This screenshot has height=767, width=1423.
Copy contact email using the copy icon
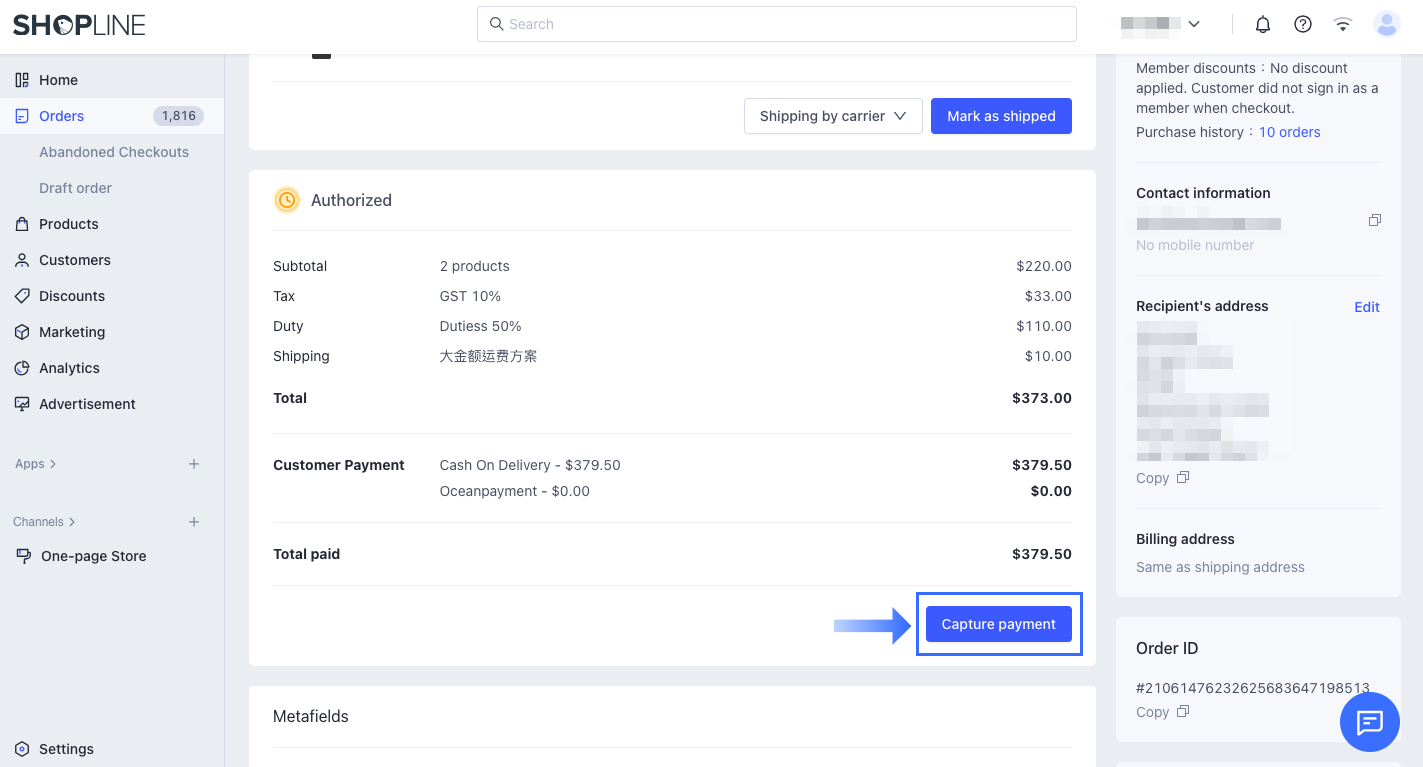pyautogui.click(x=1375, y=220)
